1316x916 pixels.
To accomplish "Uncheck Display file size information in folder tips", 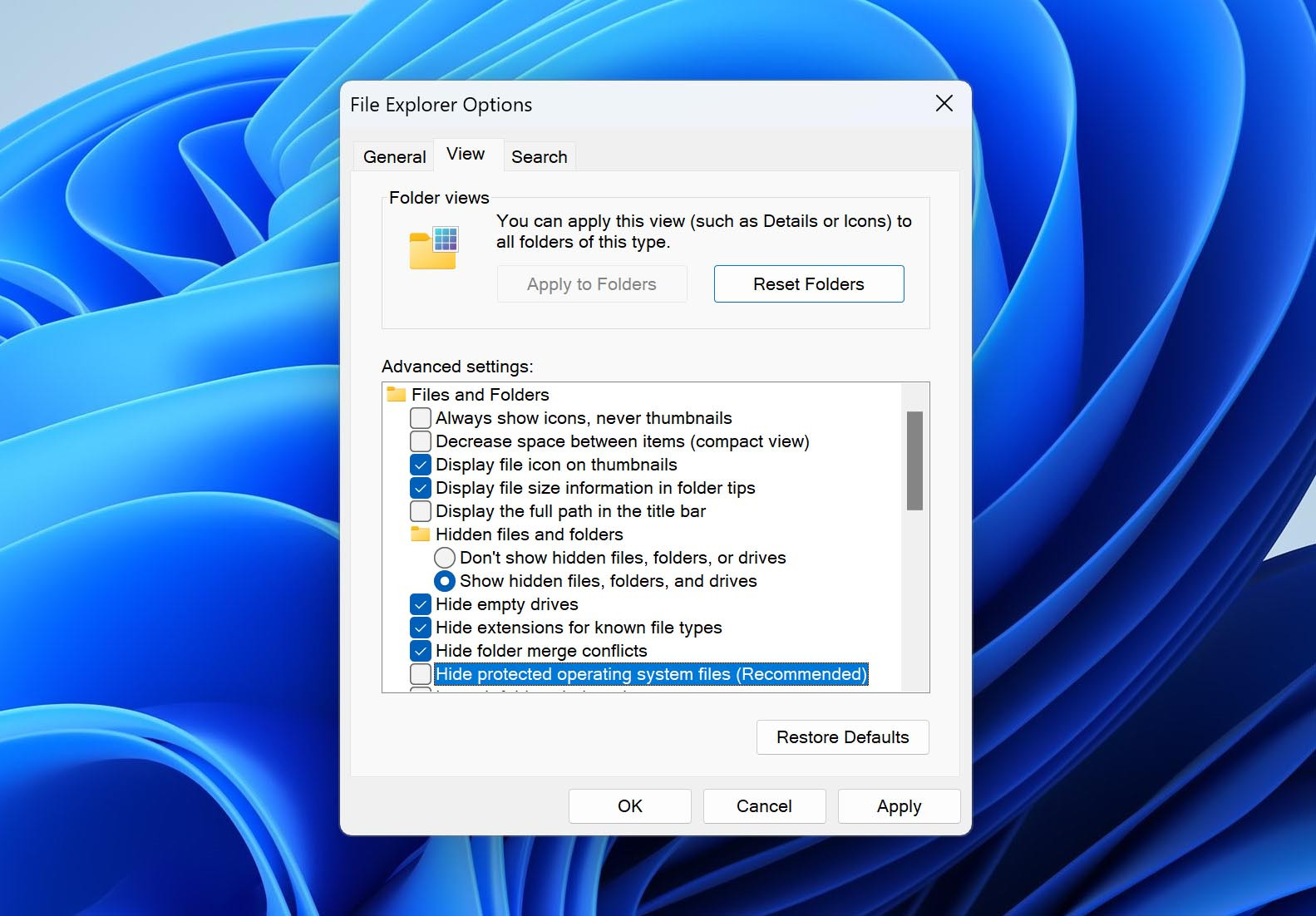I will click(x=421, y=488).
